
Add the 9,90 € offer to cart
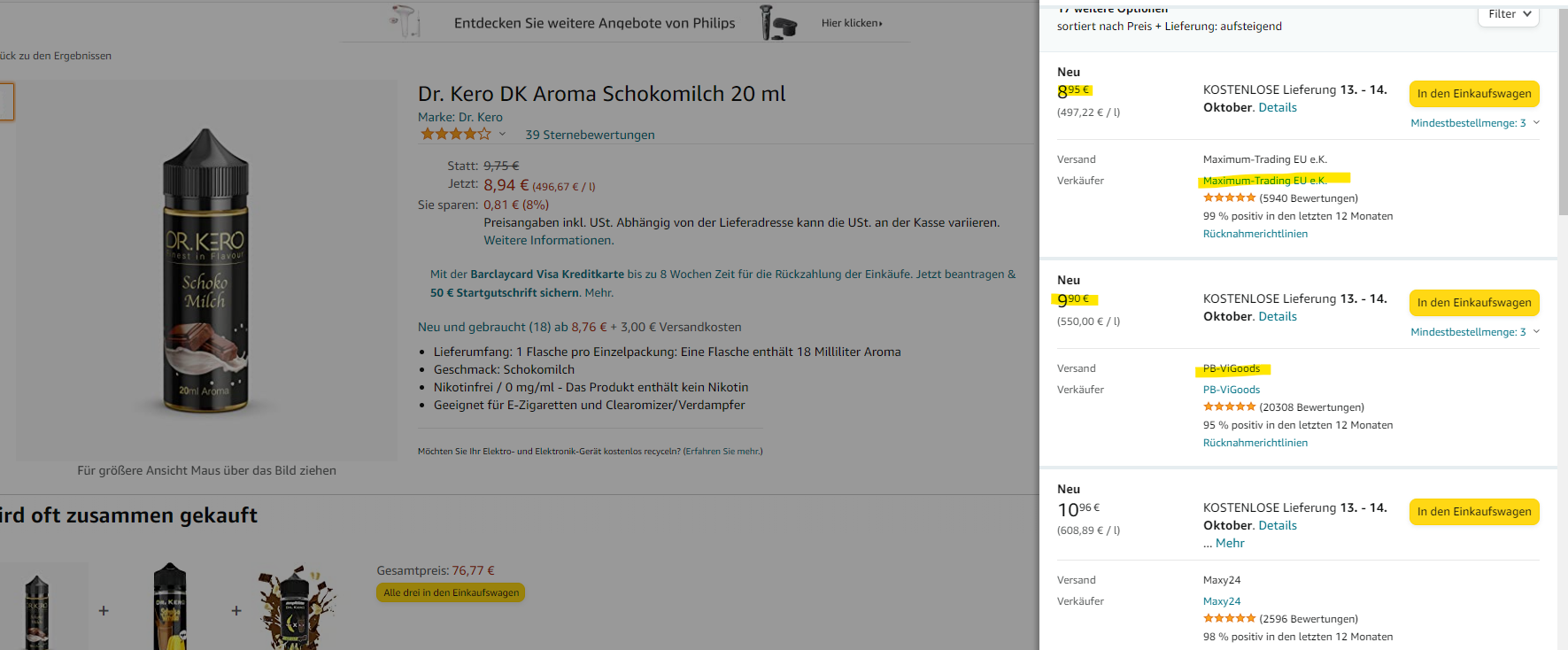tap(1473, 303)
